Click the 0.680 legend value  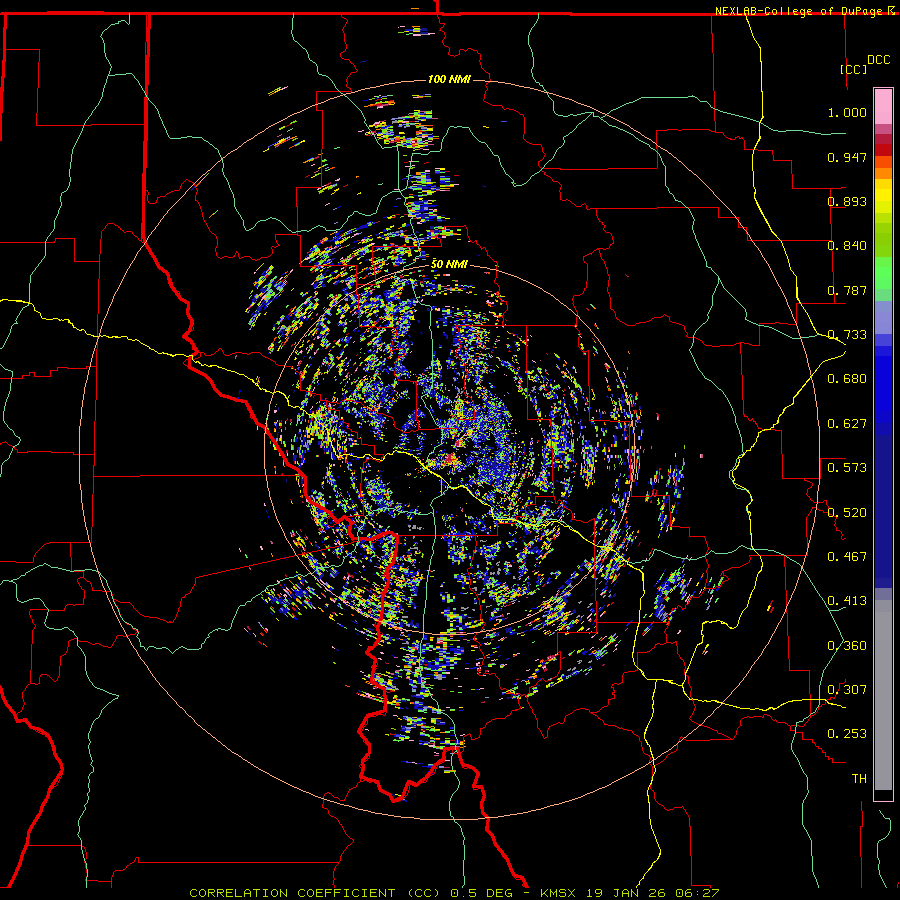(x=847, y=379)
